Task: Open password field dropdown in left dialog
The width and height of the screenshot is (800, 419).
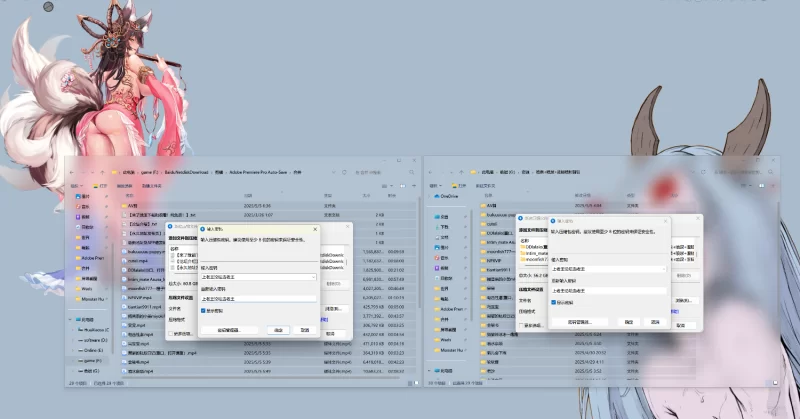Action: tap(313, 277)
